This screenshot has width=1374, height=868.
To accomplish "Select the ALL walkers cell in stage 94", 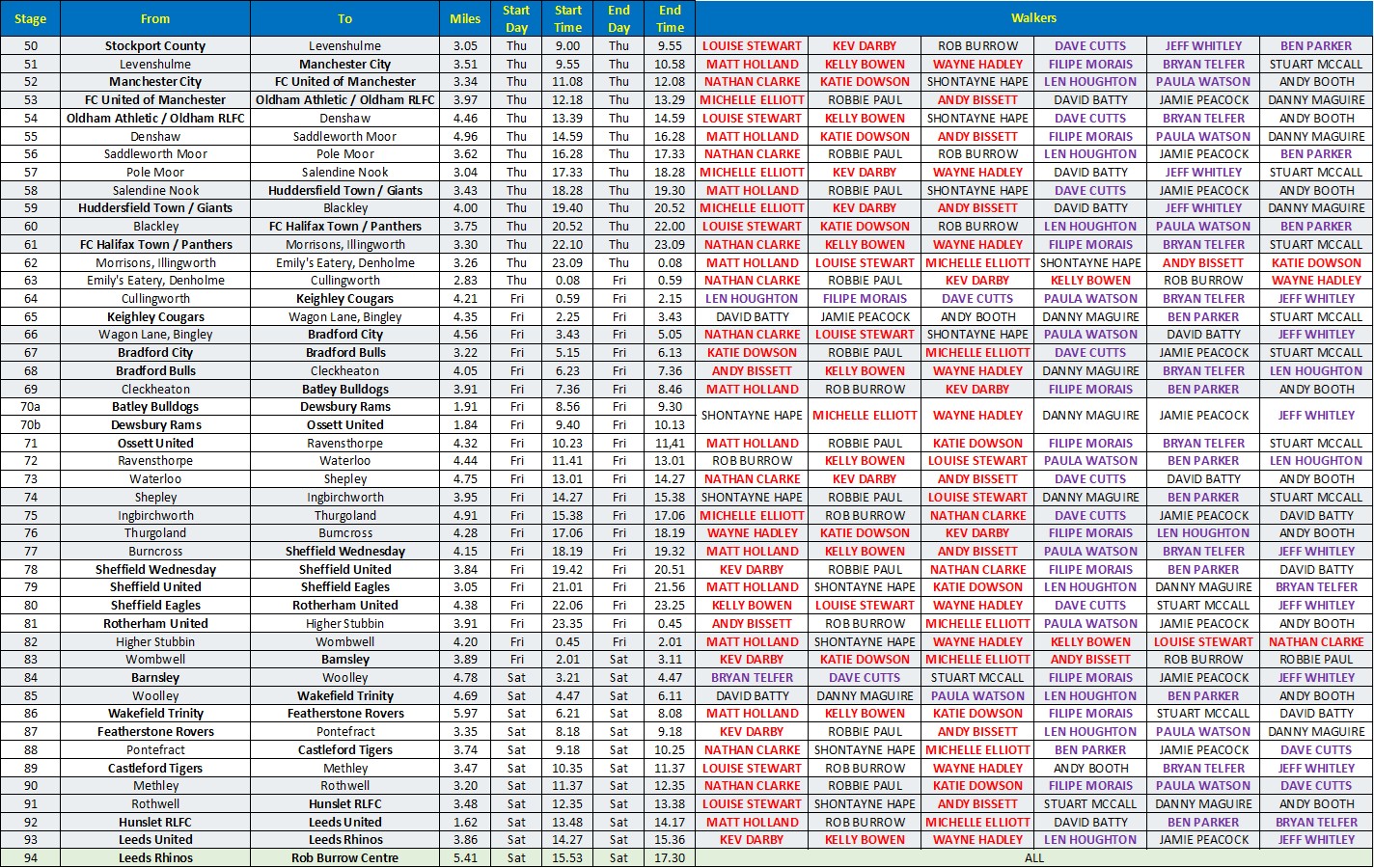I will 1033,857.
